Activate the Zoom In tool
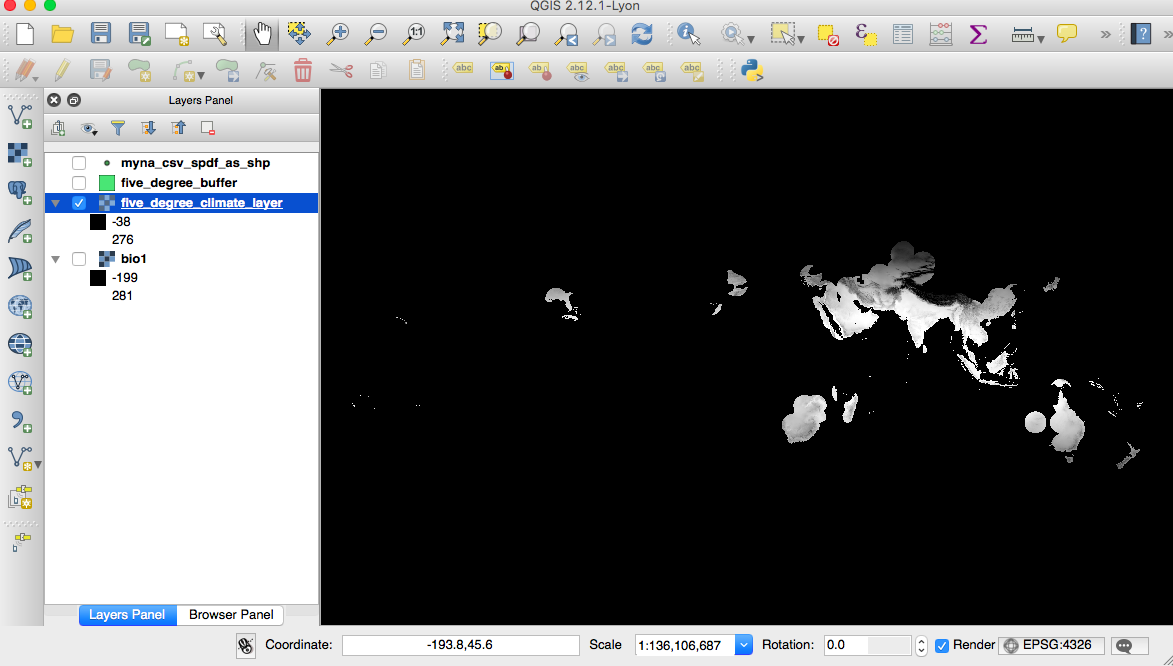Viewport: 1173px width, 666px height. tap(338, 34)
